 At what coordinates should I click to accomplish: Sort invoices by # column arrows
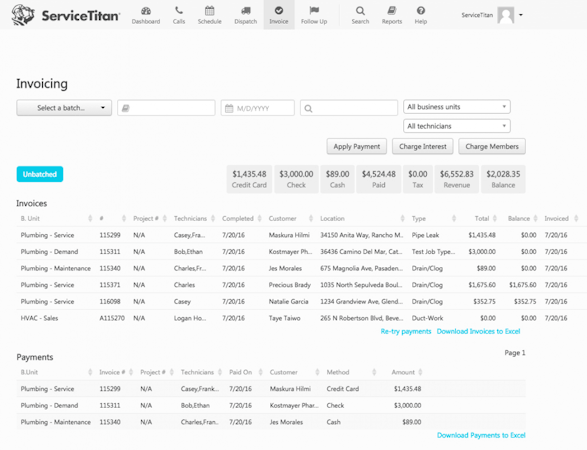124,218
